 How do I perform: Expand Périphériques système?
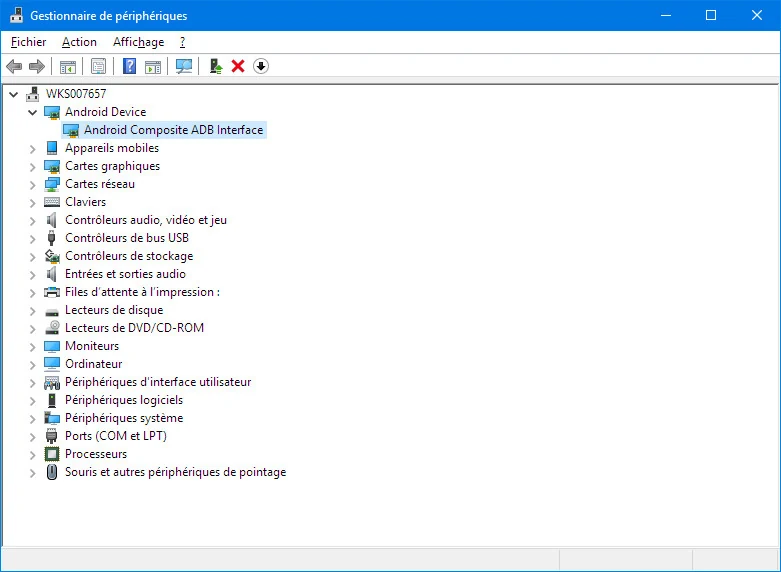[33, 419]
